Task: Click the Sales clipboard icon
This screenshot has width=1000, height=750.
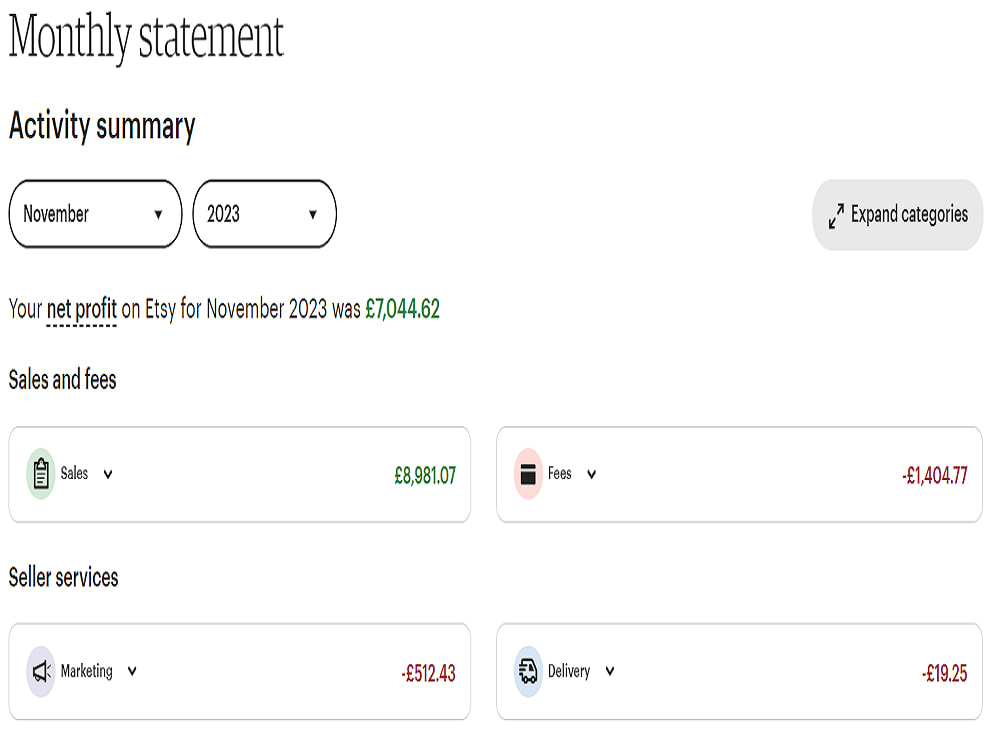Action: click(41, 474)
